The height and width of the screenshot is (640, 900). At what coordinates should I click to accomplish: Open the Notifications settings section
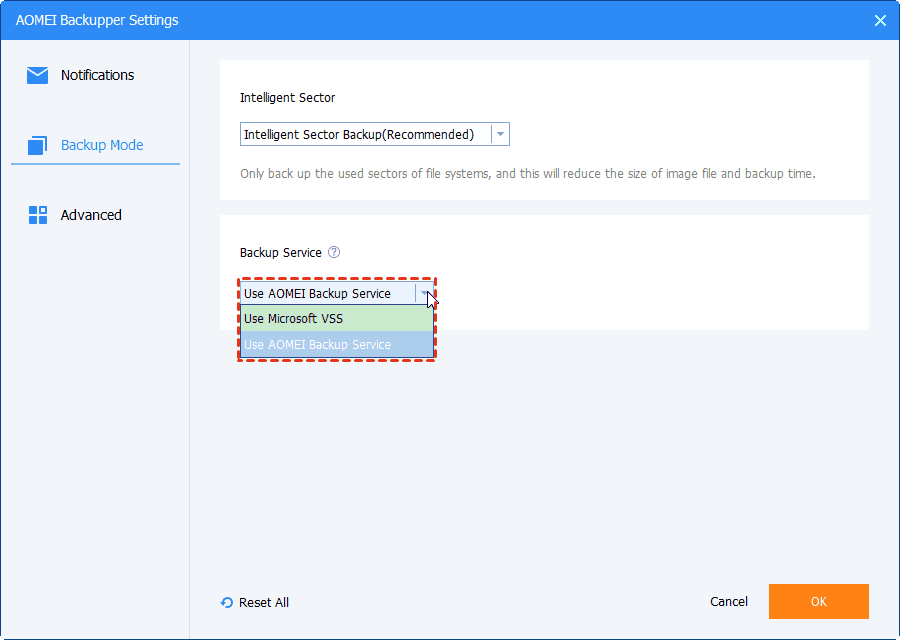coord(97,75)
